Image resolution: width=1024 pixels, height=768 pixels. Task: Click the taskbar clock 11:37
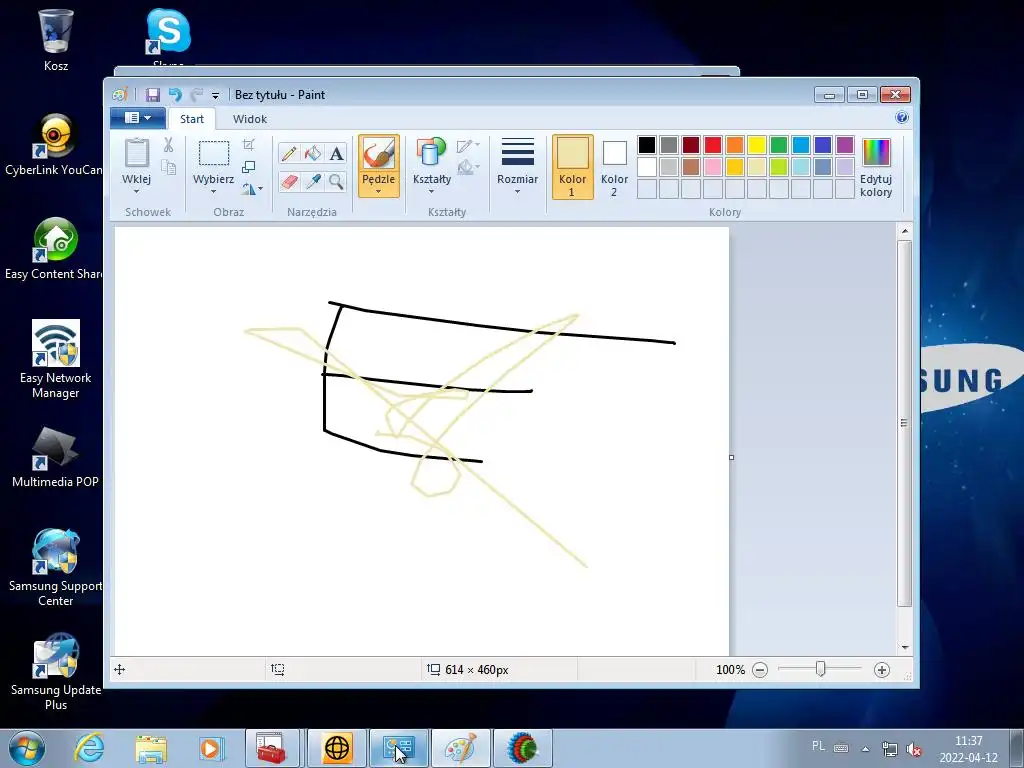point(968,749)
